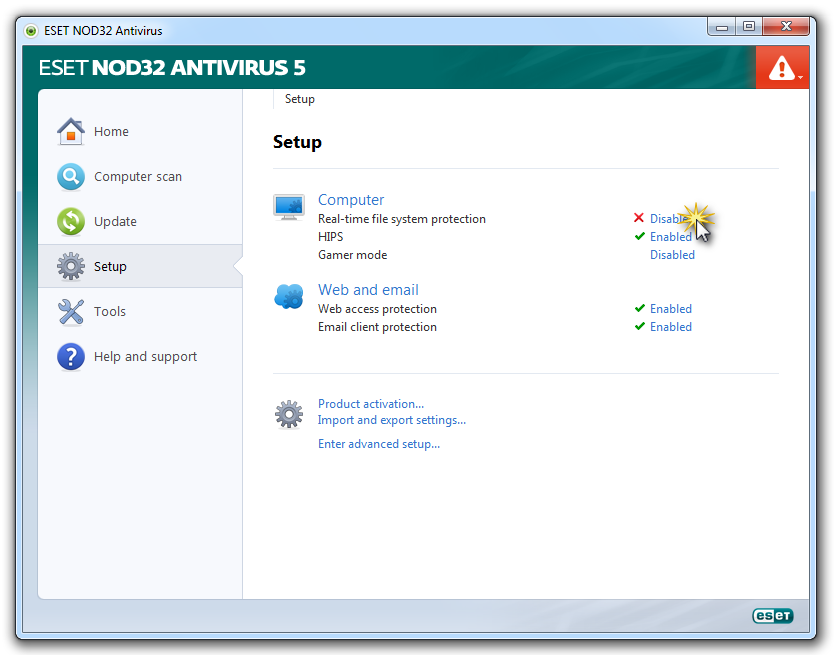
Task: Toggle Real-time file system protection Disabled status
Action: pos(672,218)
